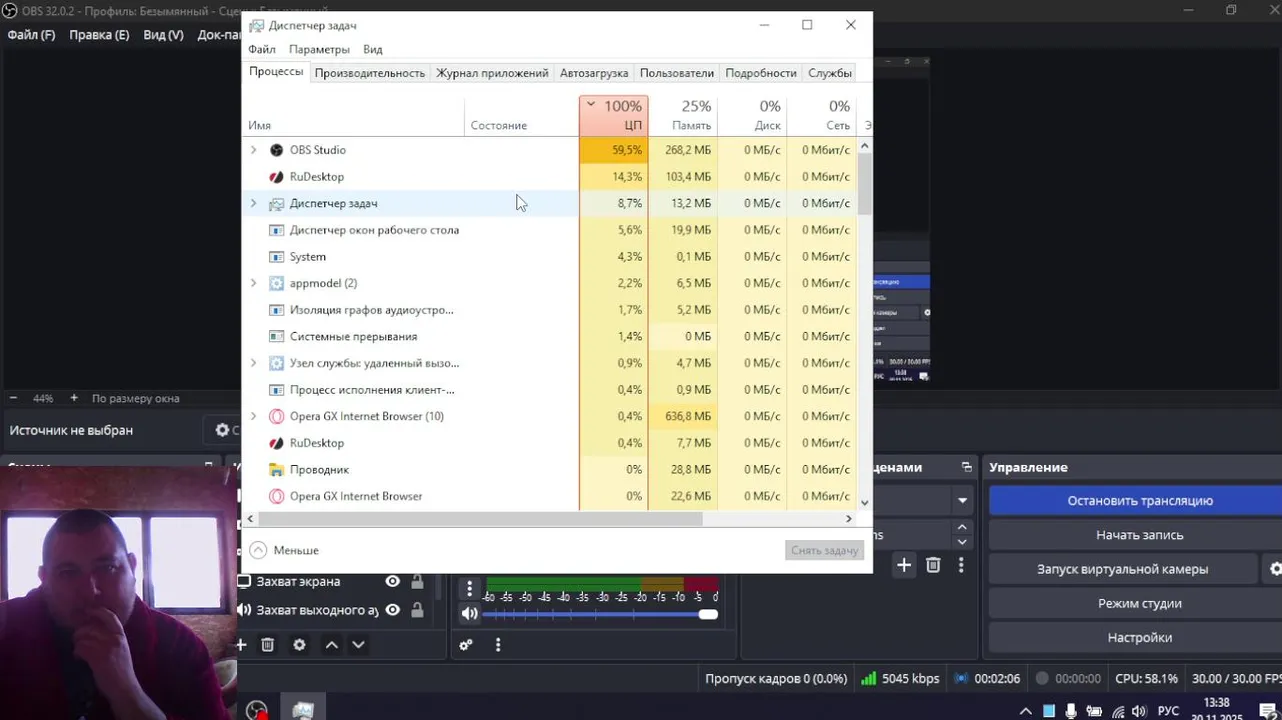The image size is (1282, 720).
Task: Open transition properties three dots menu
Action: point(961,565)
